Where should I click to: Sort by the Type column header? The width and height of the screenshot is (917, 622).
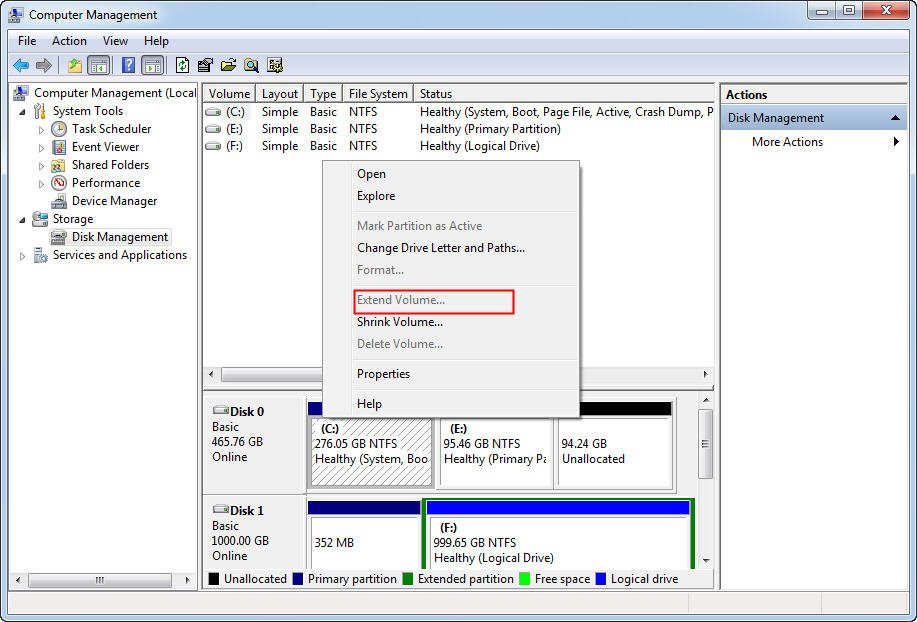[x=323, y=94]
